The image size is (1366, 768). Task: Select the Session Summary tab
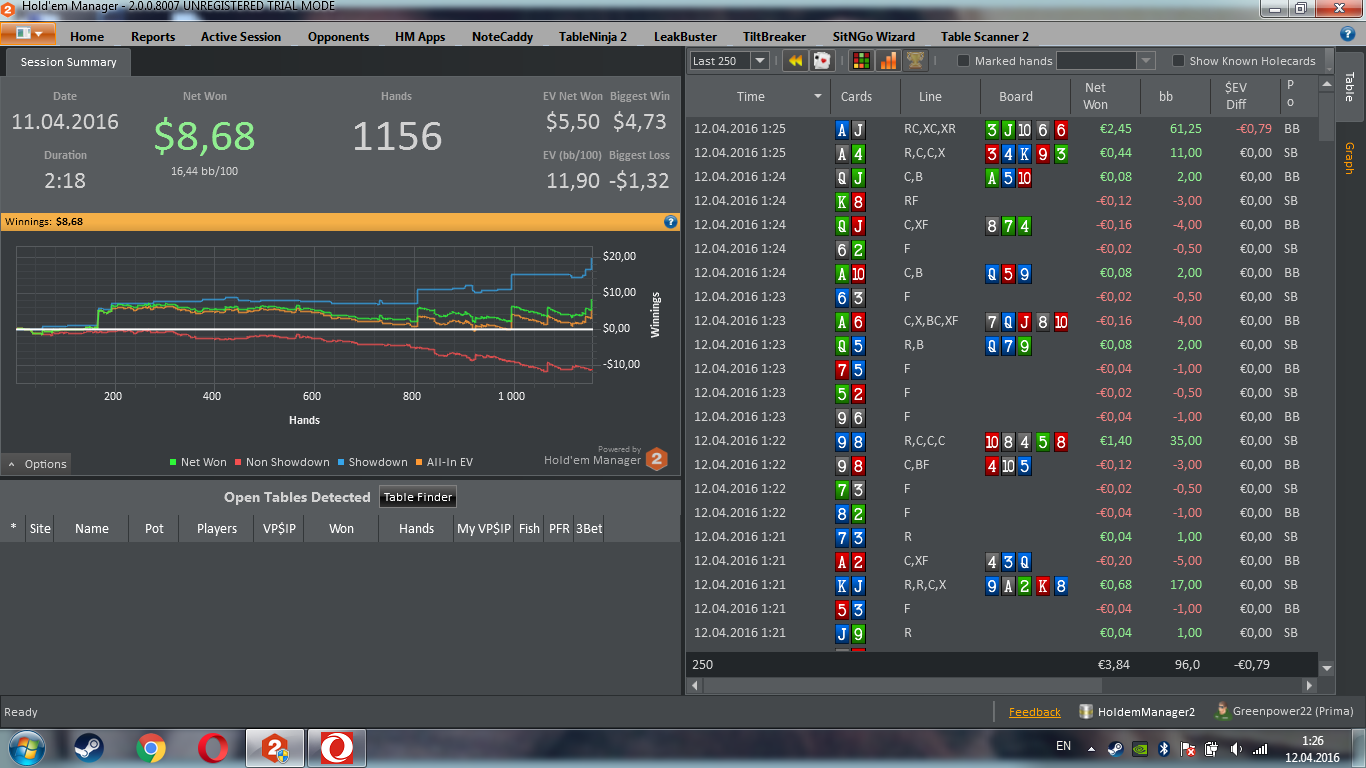point(68,62)
